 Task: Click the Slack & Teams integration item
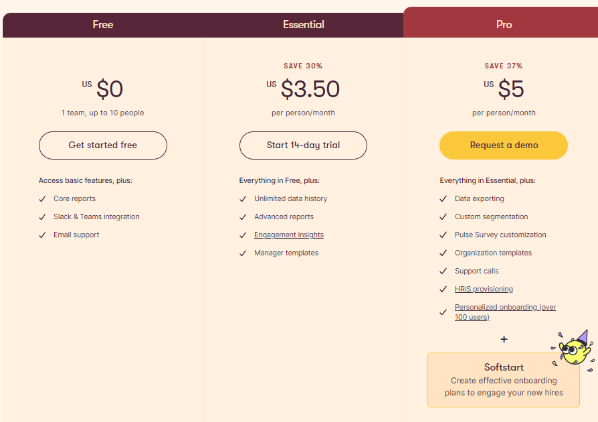pos(96,217)
